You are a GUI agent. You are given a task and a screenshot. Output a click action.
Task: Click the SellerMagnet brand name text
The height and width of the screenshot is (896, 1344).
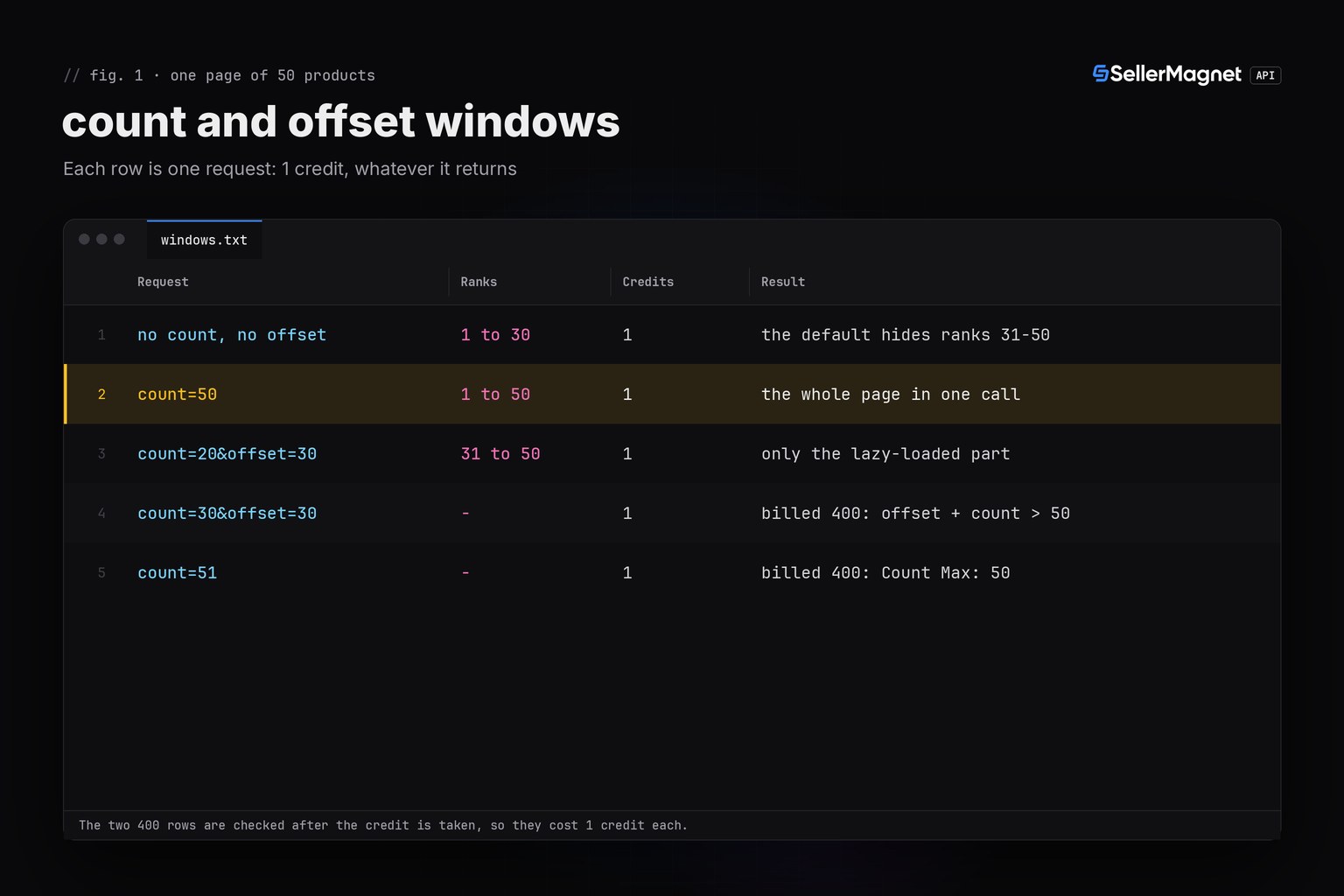1176,74
